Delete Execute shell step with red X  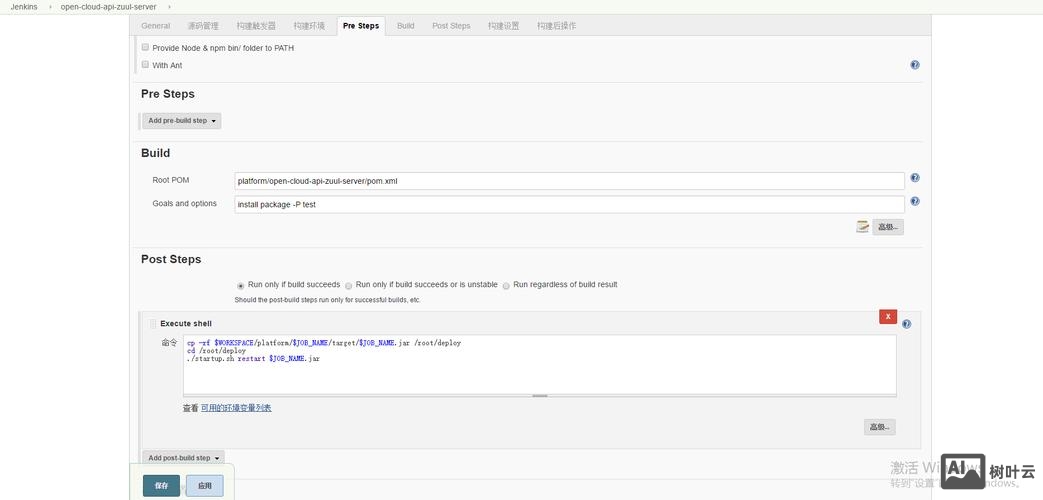point(888,317)
